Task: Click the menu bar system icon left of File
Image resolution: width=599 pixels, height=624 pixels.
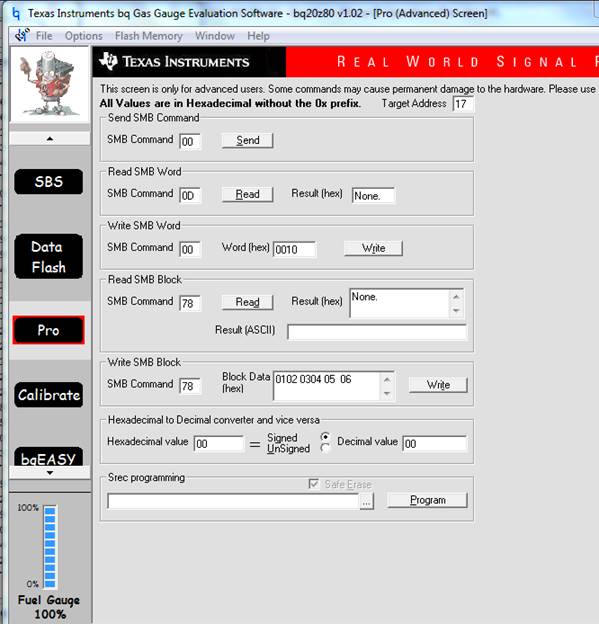Action: [22, 35]
